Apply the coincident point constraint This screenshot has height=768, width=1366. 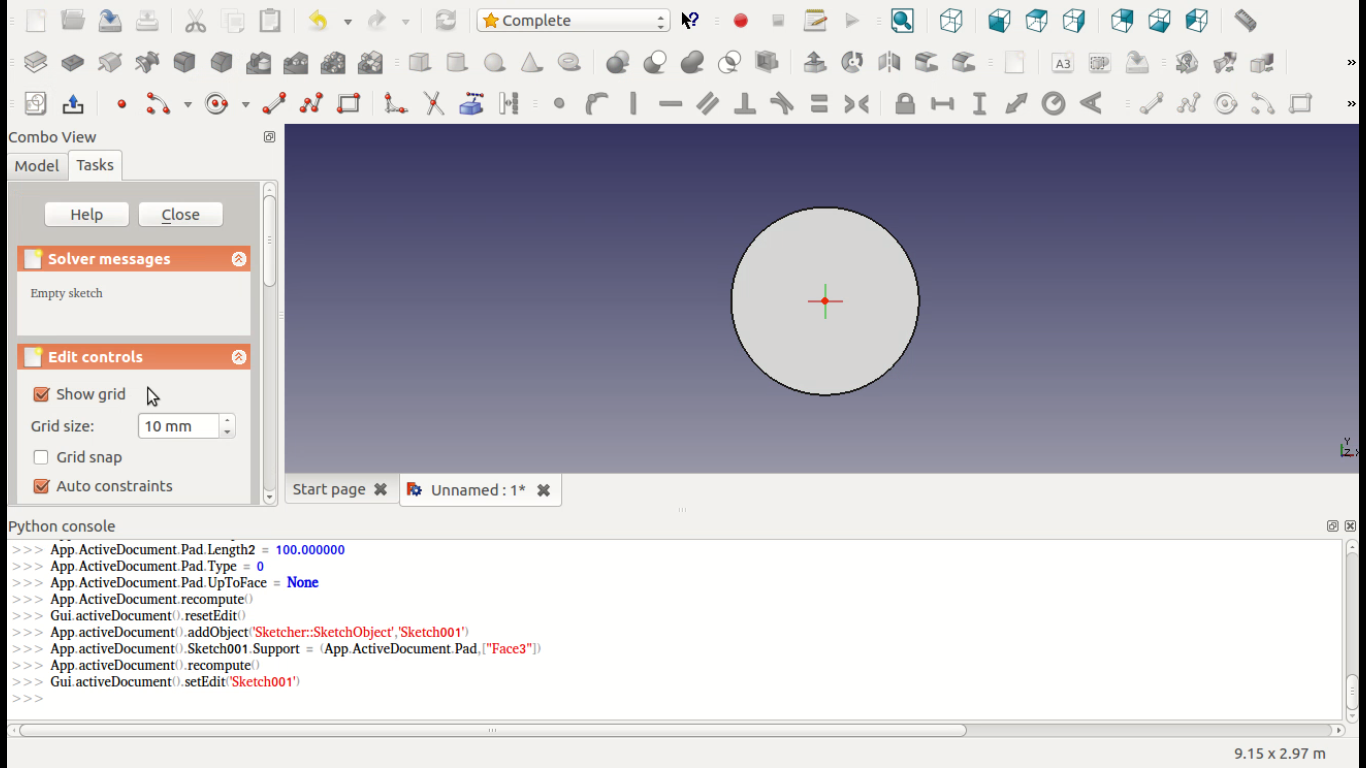pos(559,104)
